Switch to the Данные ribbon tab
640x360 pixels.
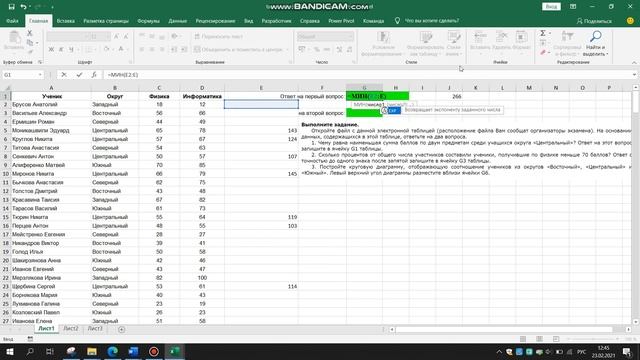pos(178,21)
